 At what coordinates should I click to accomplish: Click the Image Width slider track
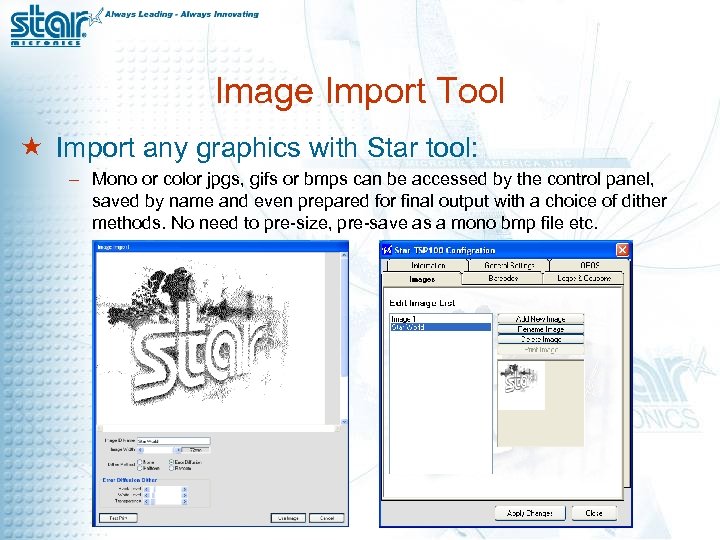click(x=159, y=450)
